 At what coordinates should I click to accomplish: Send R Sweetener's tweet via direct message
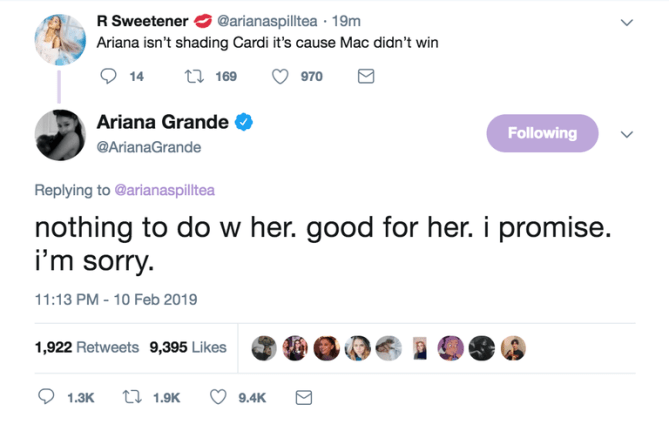366,76
